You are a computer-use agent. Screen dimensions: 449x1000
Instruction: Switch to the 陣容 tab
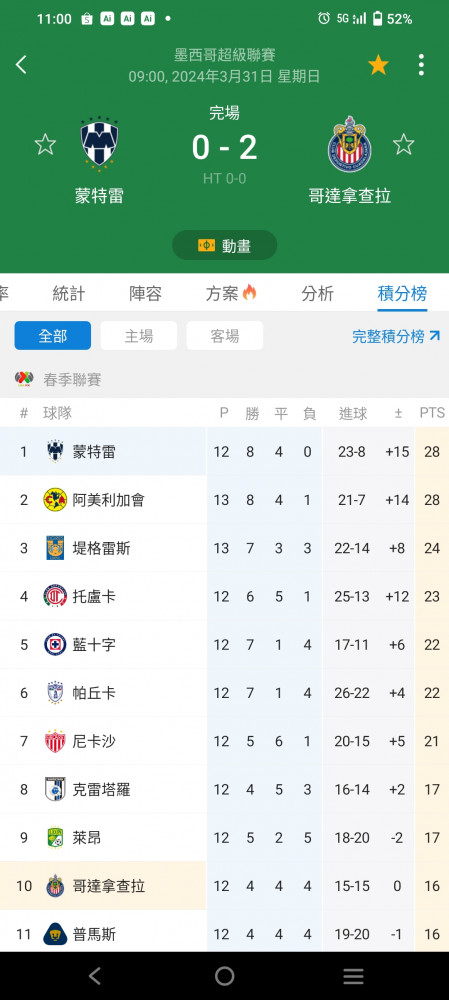point(145,293)
